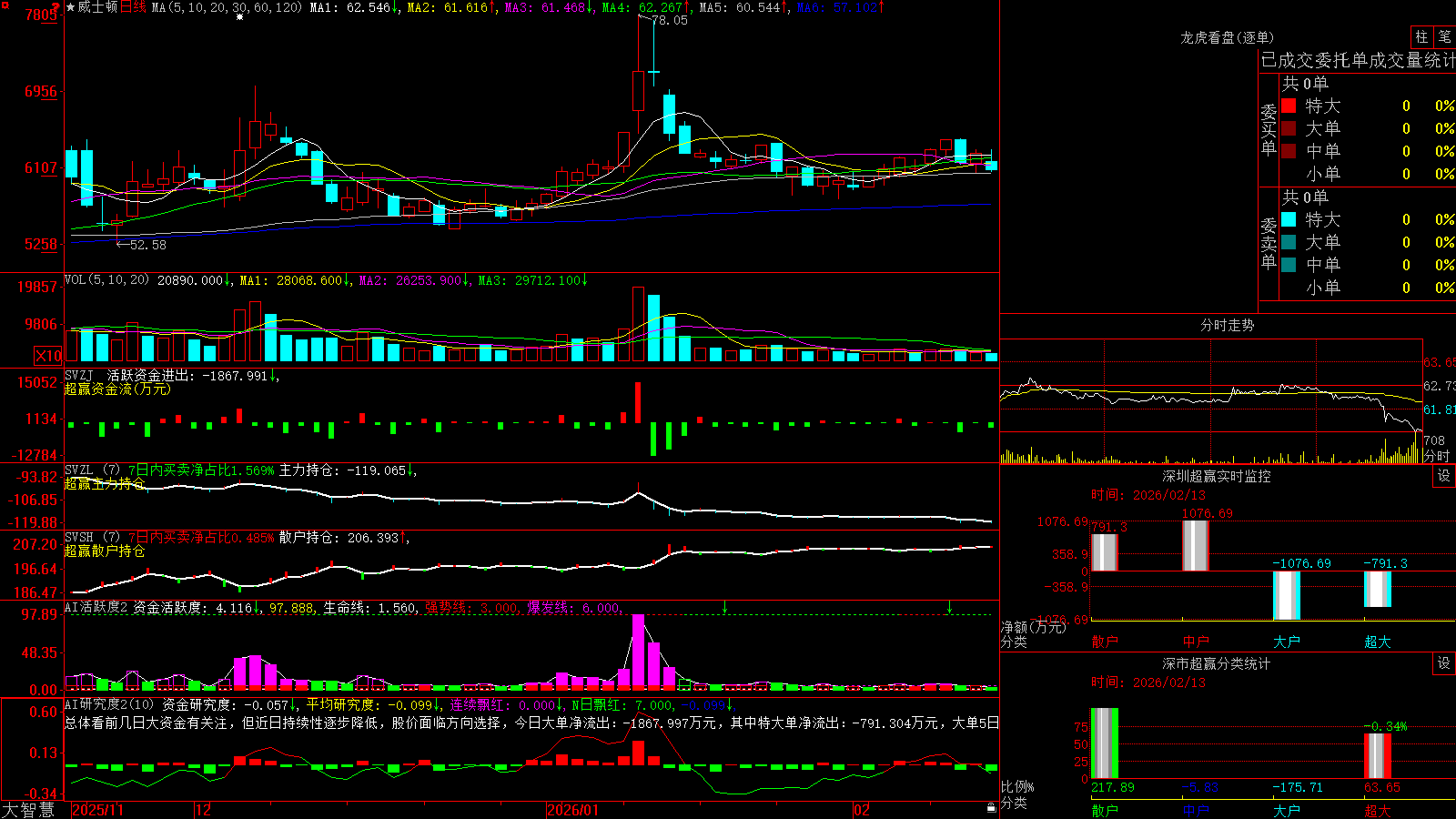Click the 日线 period label
This screenshot has width=1456, height=819.
coord(133,7)
